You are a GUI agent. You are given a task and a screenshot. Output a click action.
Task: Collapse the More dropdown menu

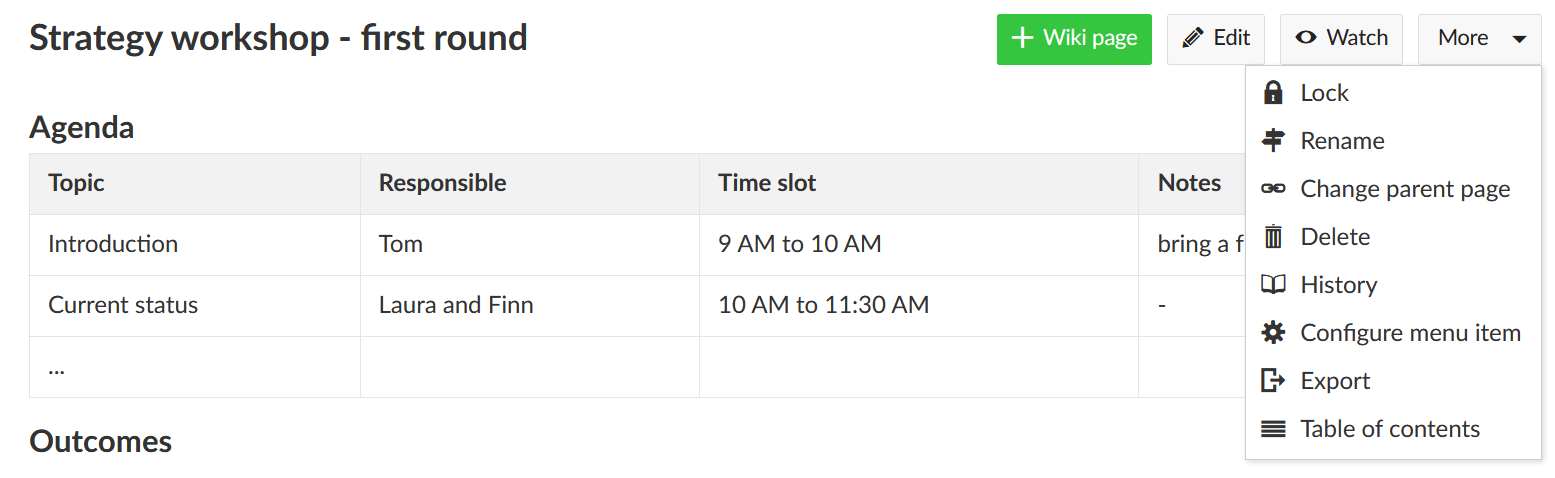coord(1479,39)
